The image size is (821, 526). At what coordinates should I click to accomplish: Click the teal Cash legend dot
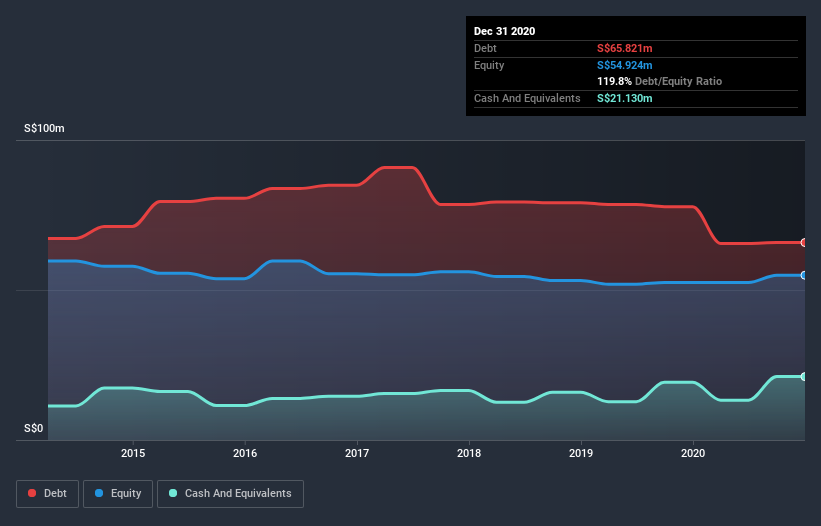(173, 493)
